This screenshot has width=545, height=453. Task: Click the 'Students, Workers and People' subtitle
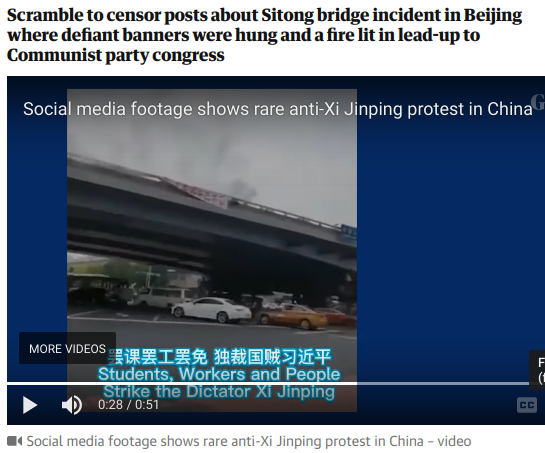(219, 374)
